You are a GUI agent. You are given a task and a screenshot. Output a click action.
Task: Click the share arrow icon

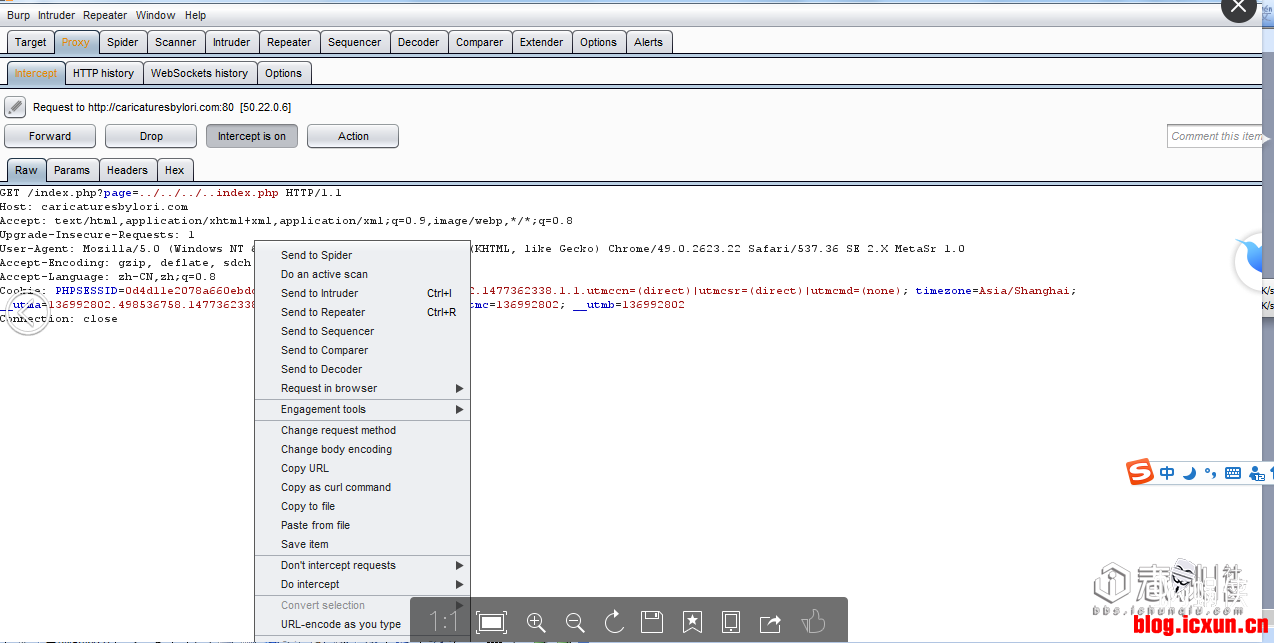point(770,622)
